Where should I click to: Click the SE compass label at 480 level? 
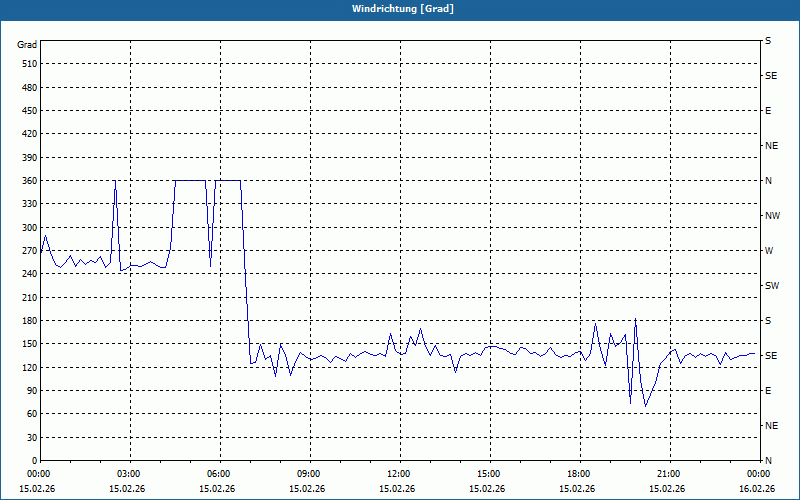(x=771, y=76)
